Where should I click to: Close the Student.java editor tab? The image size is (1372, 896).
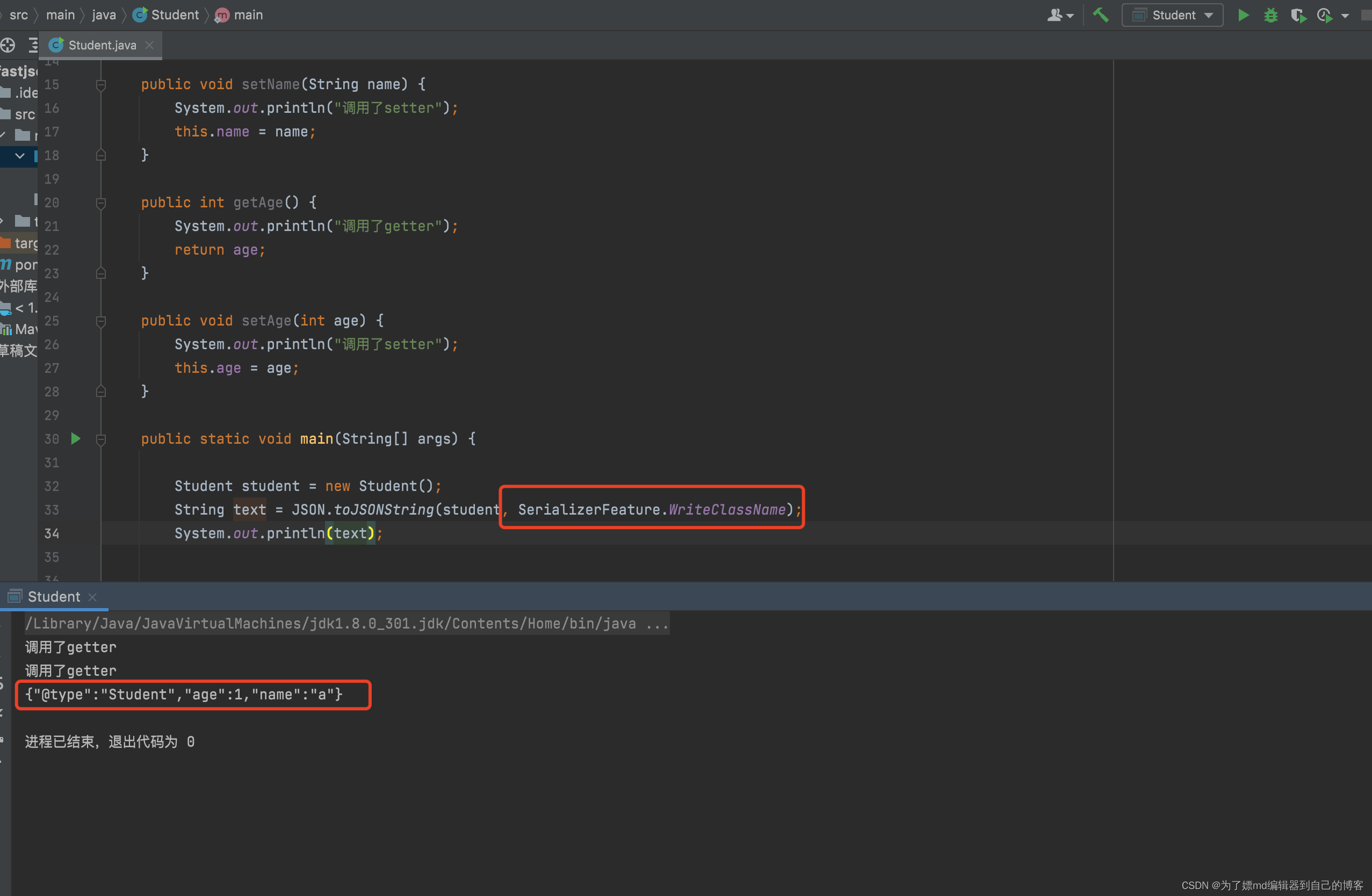point(149,45)
